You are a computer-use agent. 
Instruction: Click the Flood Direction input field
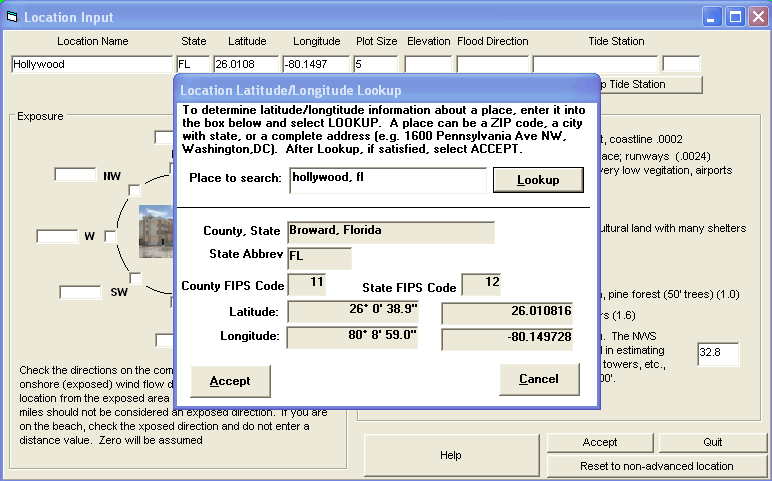pos(492,64)
